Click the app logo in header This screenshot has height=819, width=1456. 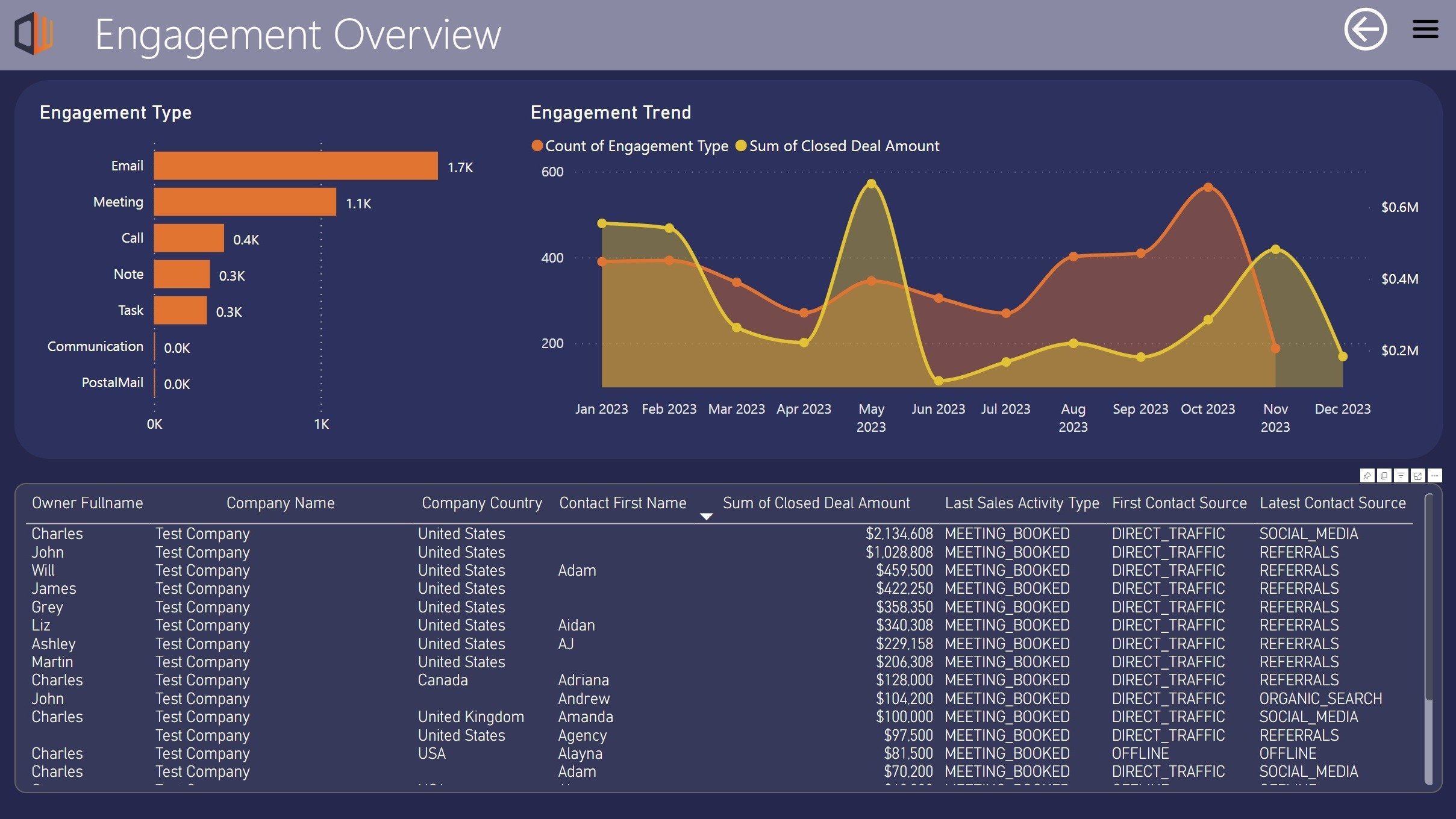click(34, 34)
